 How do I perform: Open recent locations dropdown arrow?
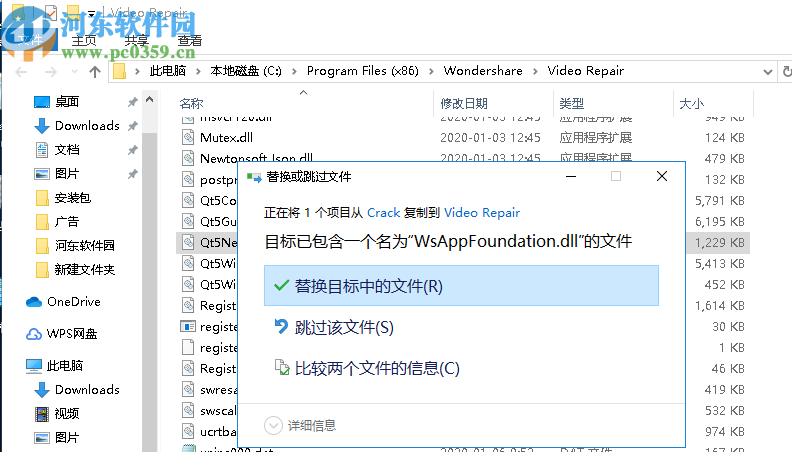click(75, 72)
